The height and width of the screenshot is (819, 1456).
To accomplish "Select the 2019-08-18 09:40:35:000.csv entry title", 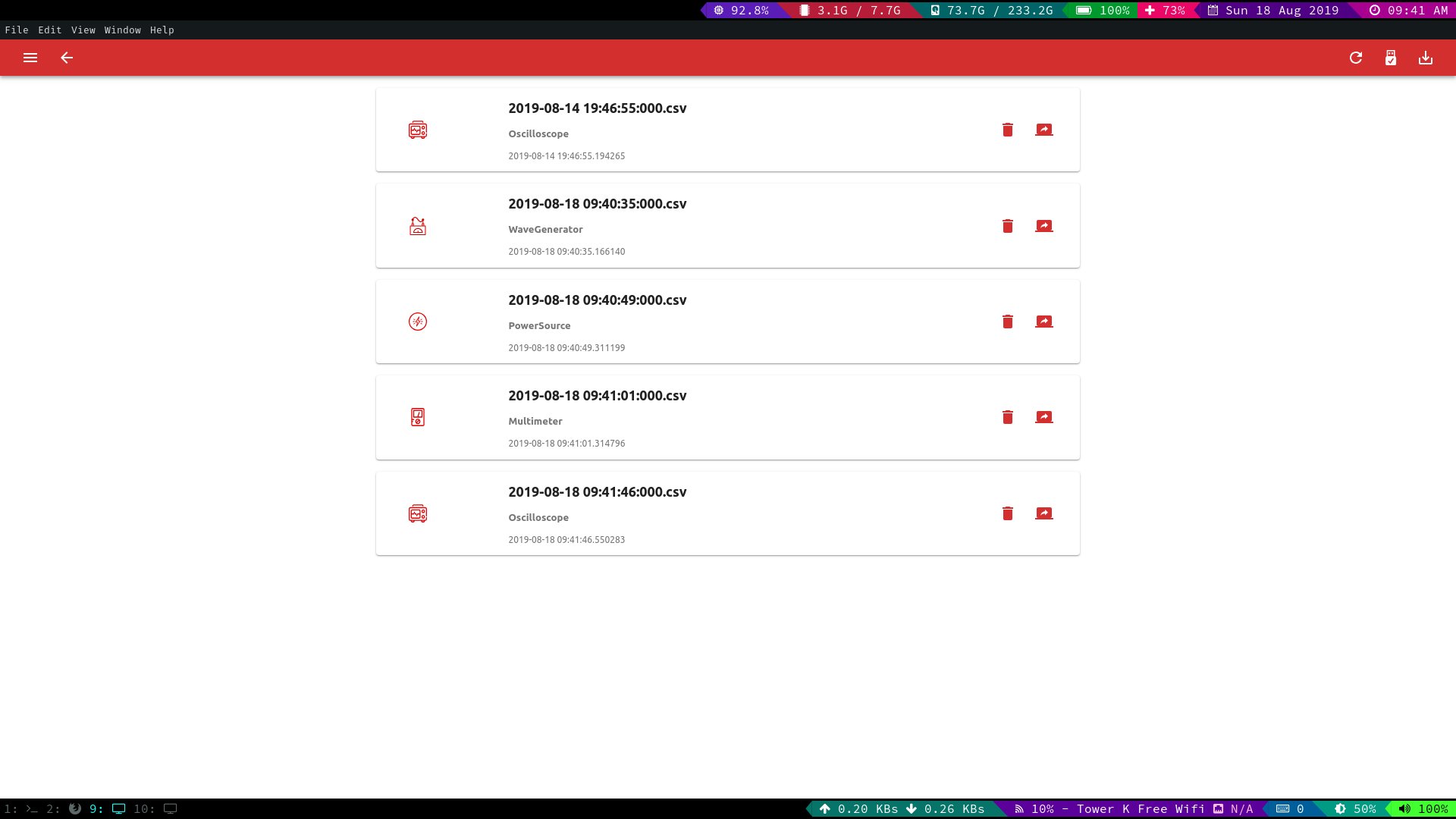I will pyautogui.click(x=597, y=204).
